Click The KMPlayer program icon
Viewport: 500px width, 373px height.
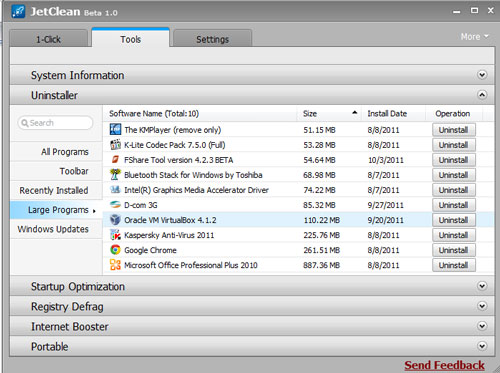click(115, 129)
